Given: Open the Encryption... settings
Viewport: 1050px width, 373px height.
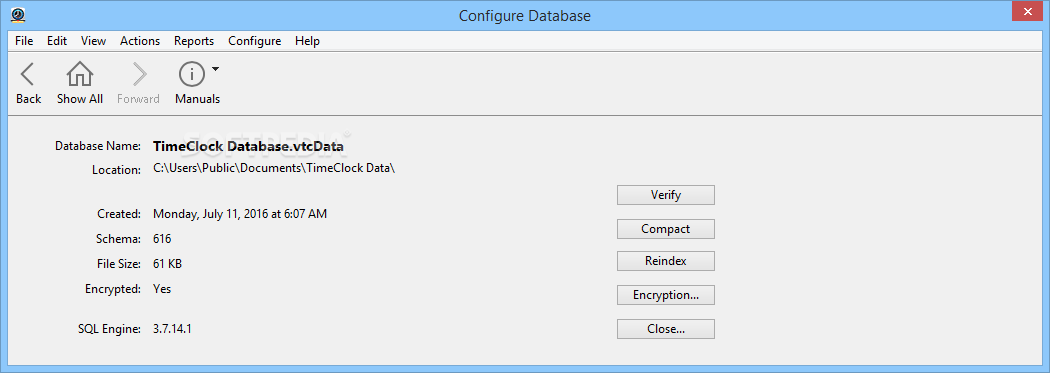Looking at the screenshot, I should click(666, 295).
